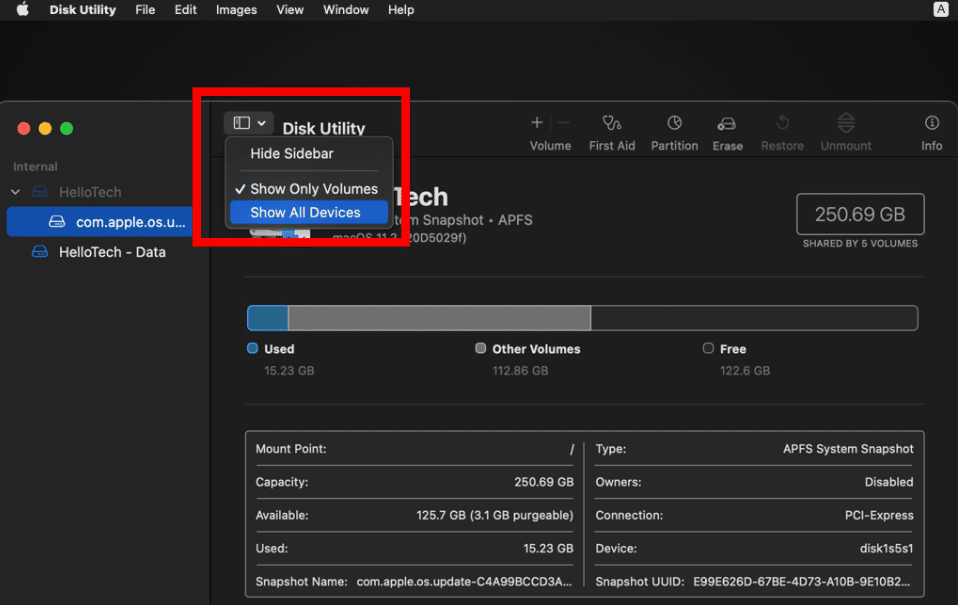Click the green zoom window button

click(67, 128)
